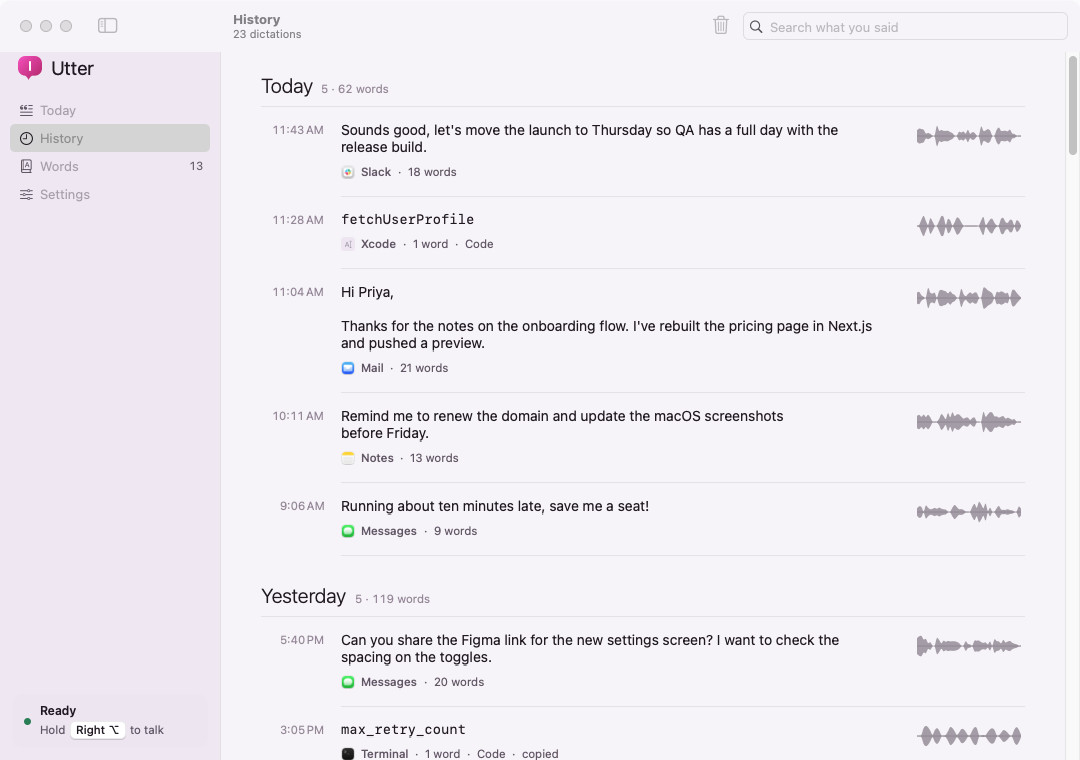Click the Notes app icon on 10:11 AM entry

pos(348,458)
